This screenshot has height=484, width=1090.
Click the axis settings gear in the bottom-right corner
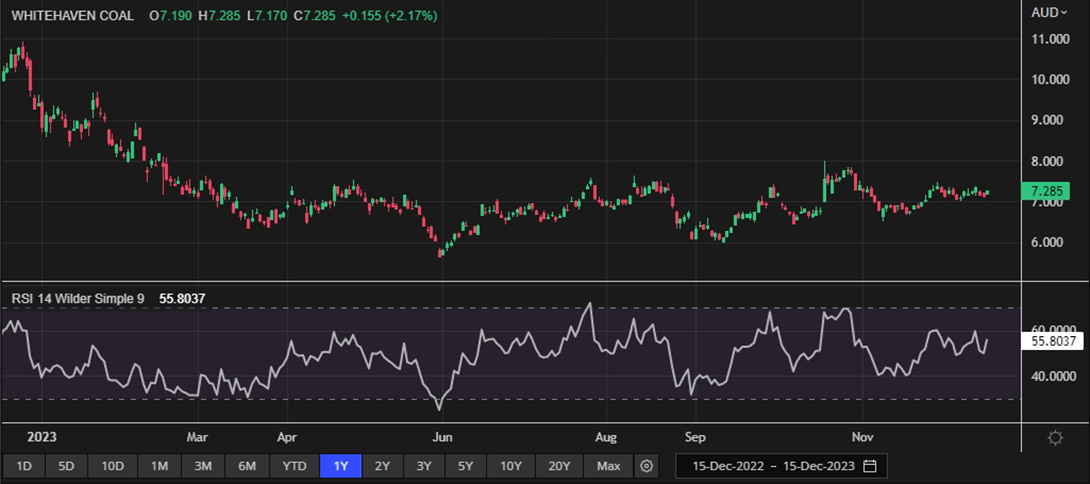pyautogui.click(x=1055, y=437)
